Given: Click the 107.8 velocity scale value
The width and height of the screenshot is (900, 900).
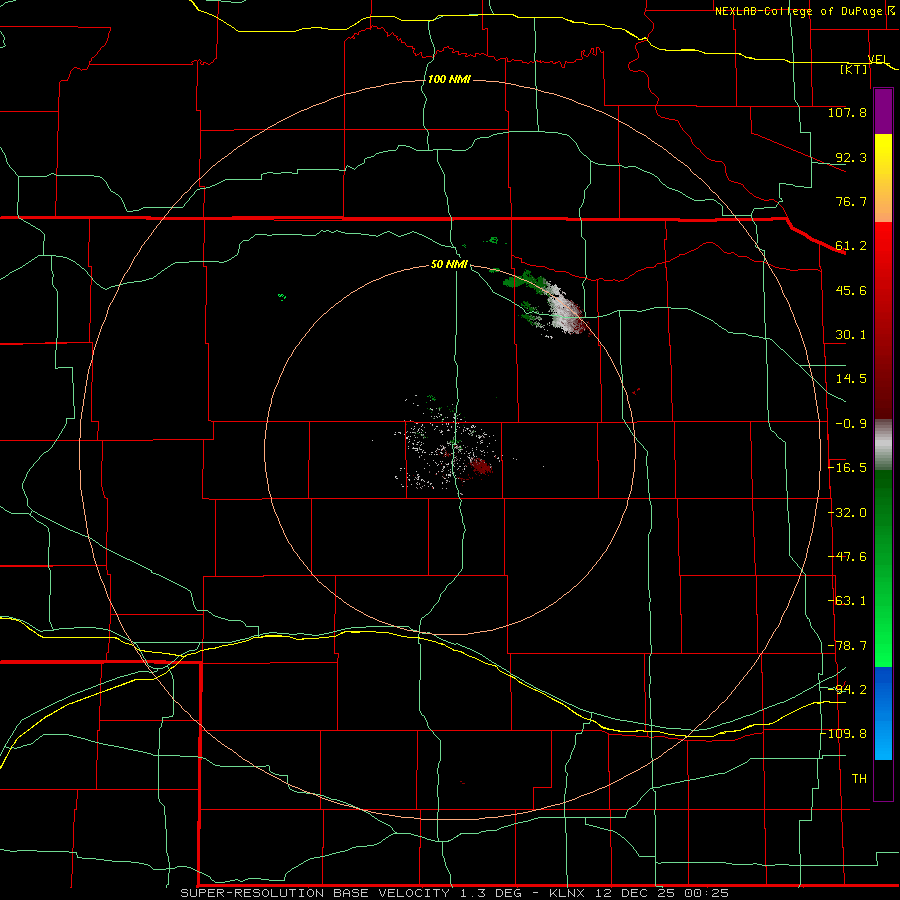Looking at the screenshot, I should coord(847,112).
